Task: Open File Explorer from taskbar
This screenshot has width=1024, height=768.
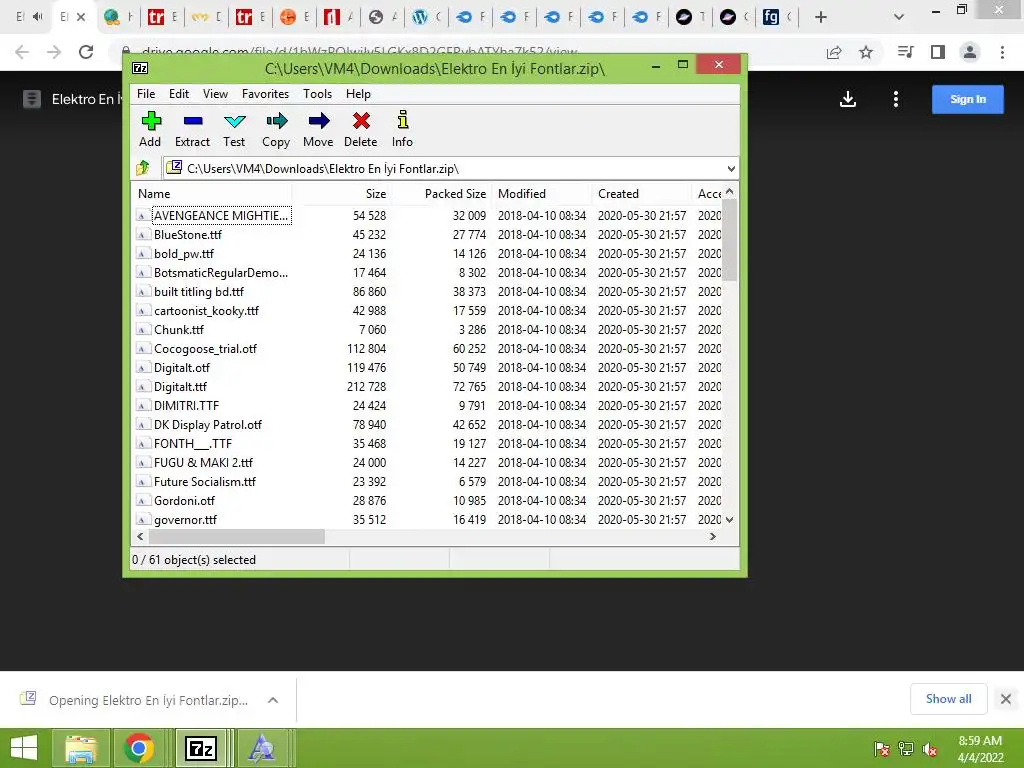Action: (80, 748)
